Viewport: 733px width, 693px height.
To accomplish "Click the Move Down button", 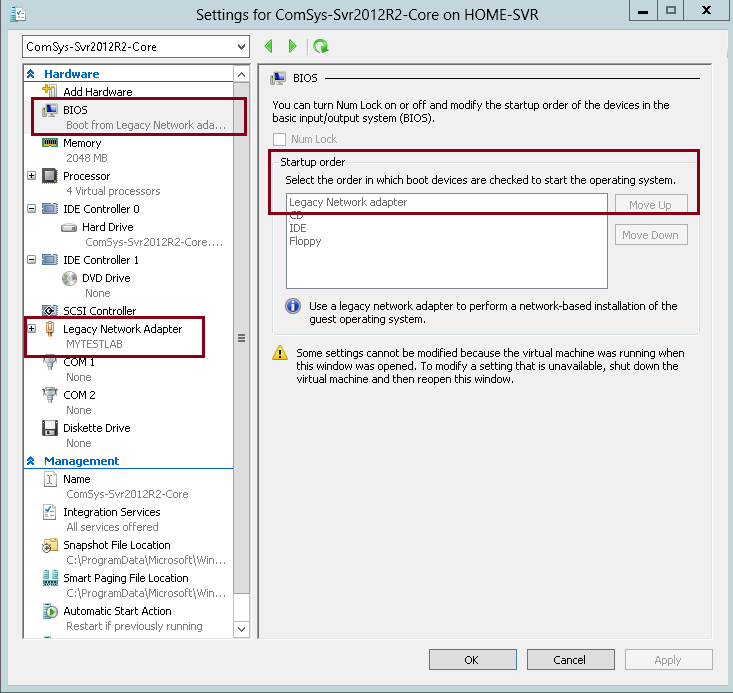I will click(651, 235).
